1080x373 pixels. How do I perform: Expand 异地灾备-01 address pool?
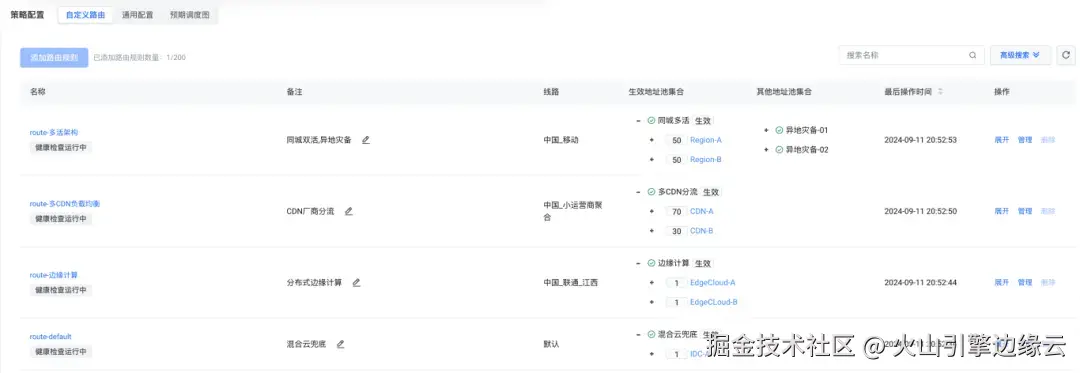767,130
